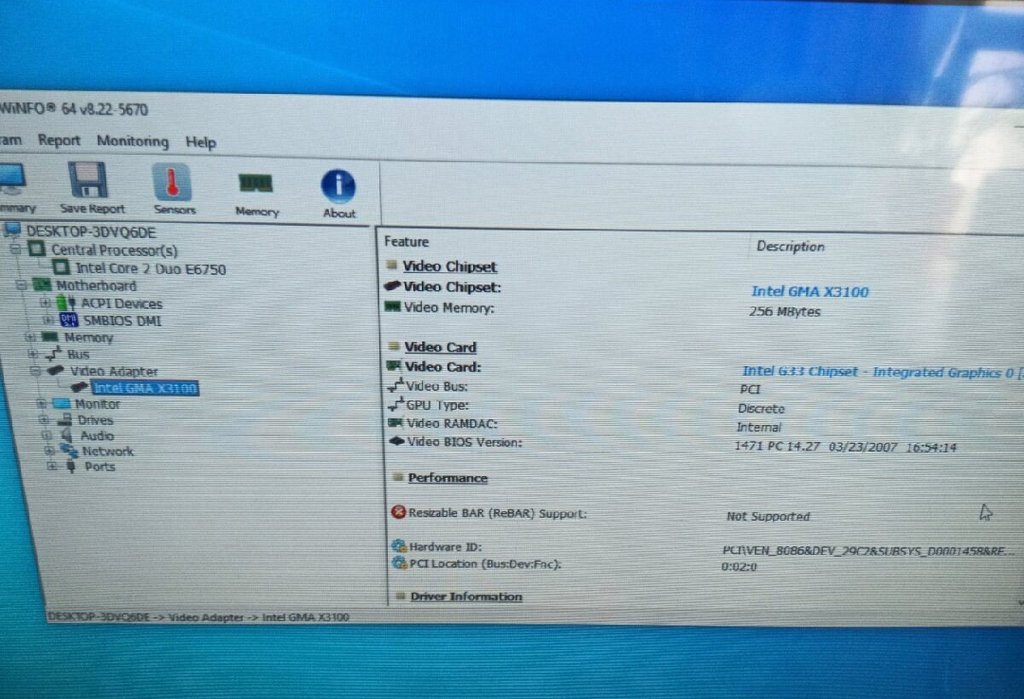Click the Video Memory row icon
Image resolution: width=1024 pixels, height=699 pixels.
pyautogui.click(x=392, y=306)
